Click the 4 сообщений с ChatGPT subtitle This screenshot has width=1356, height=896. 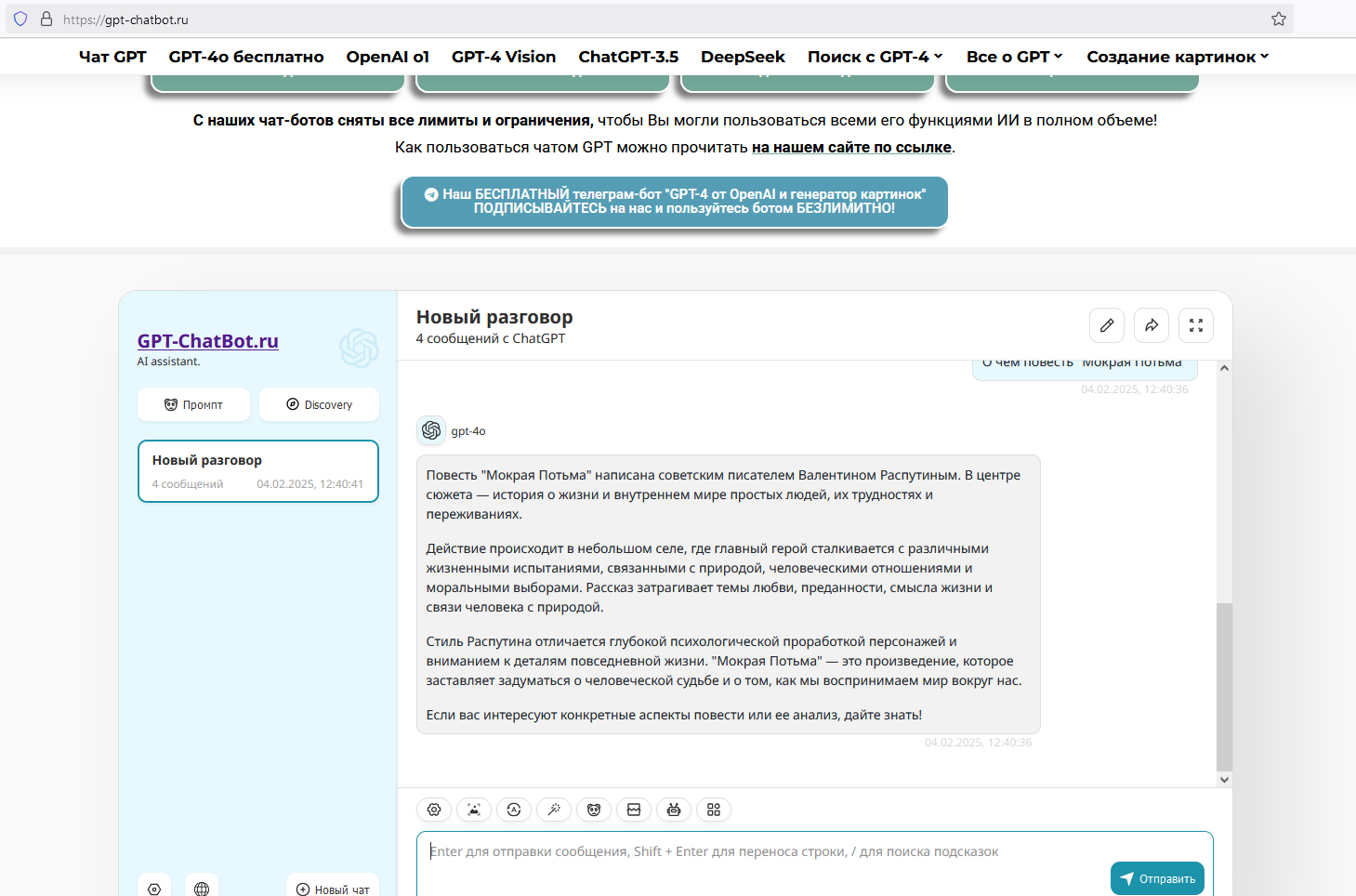[x=491, y=338]
